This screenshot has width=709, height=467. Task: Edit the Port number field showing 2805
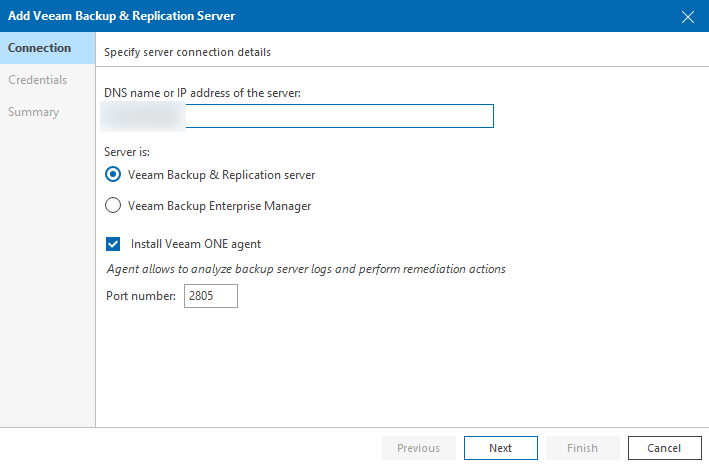211,296
